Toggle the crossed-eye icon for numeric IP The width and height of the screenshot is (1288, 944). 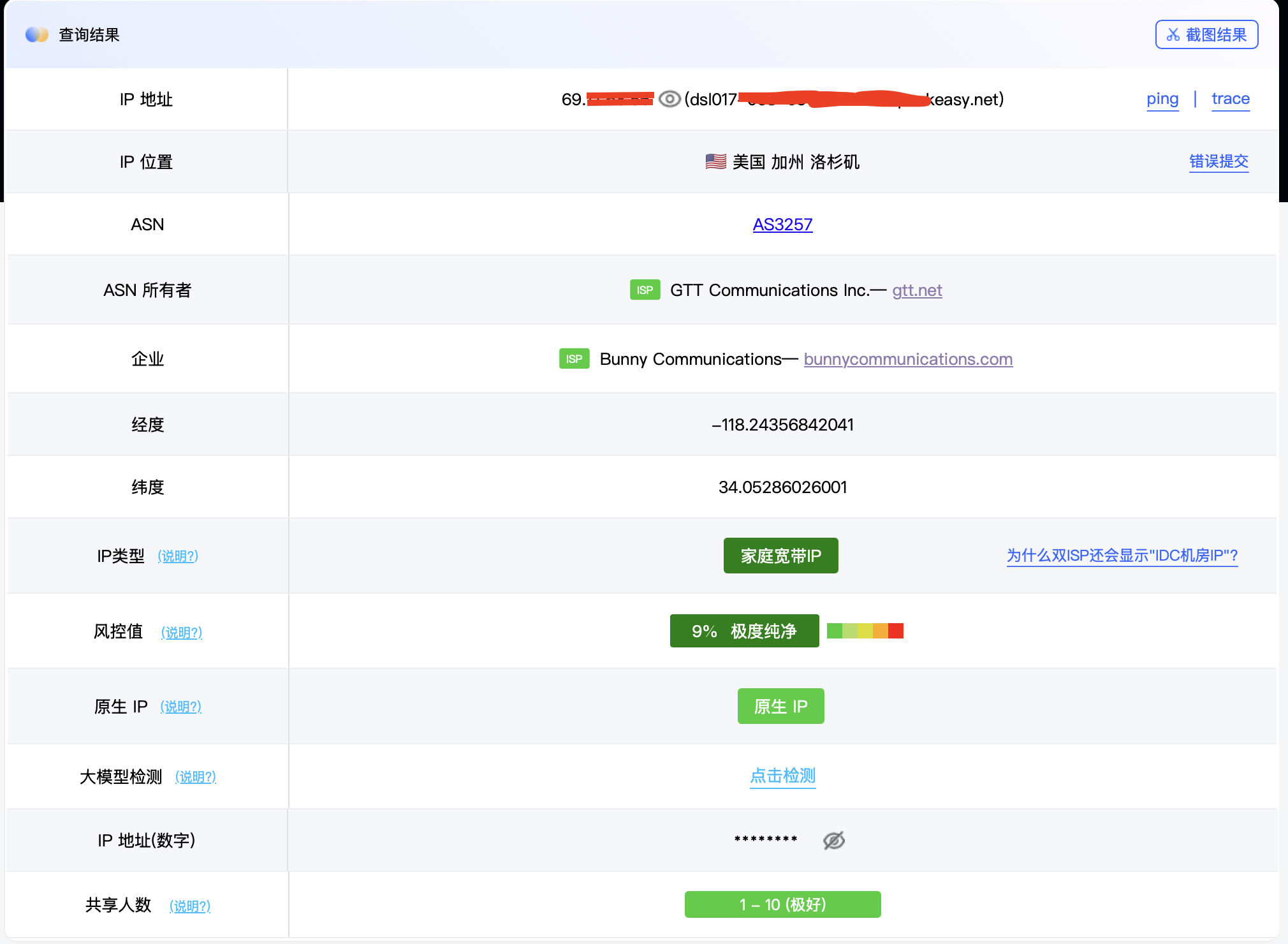point(833,841)
